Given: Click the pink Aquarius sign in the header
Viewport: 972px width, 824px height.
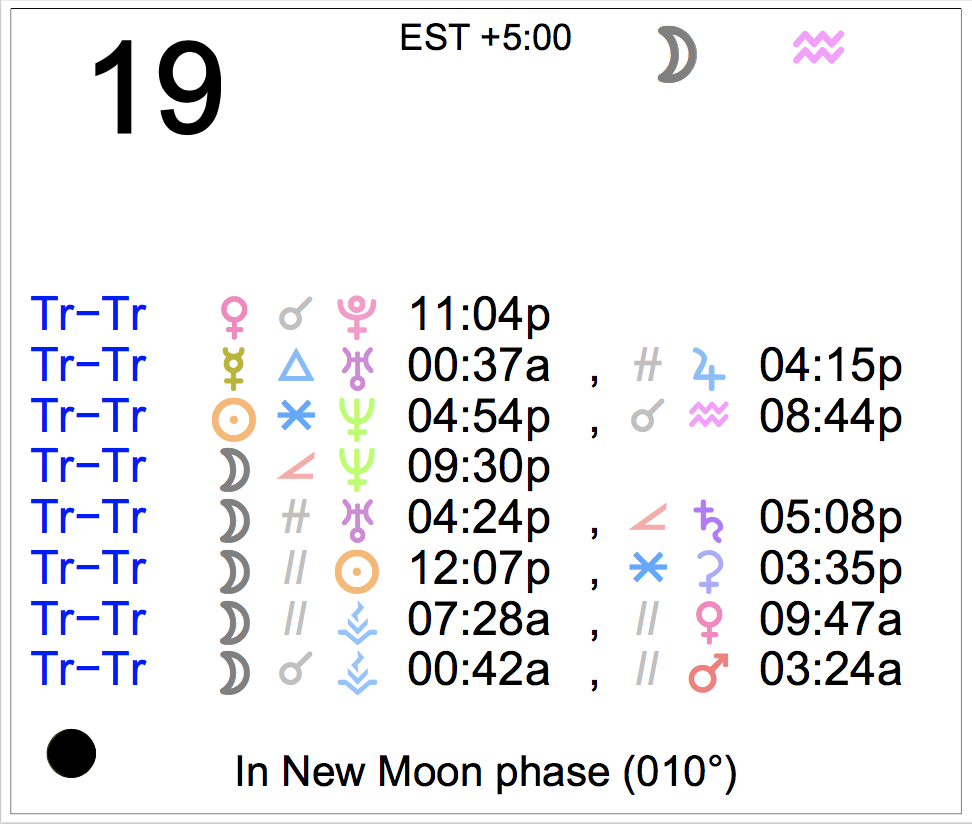Looking at the screenshot, I should [818, 47].
